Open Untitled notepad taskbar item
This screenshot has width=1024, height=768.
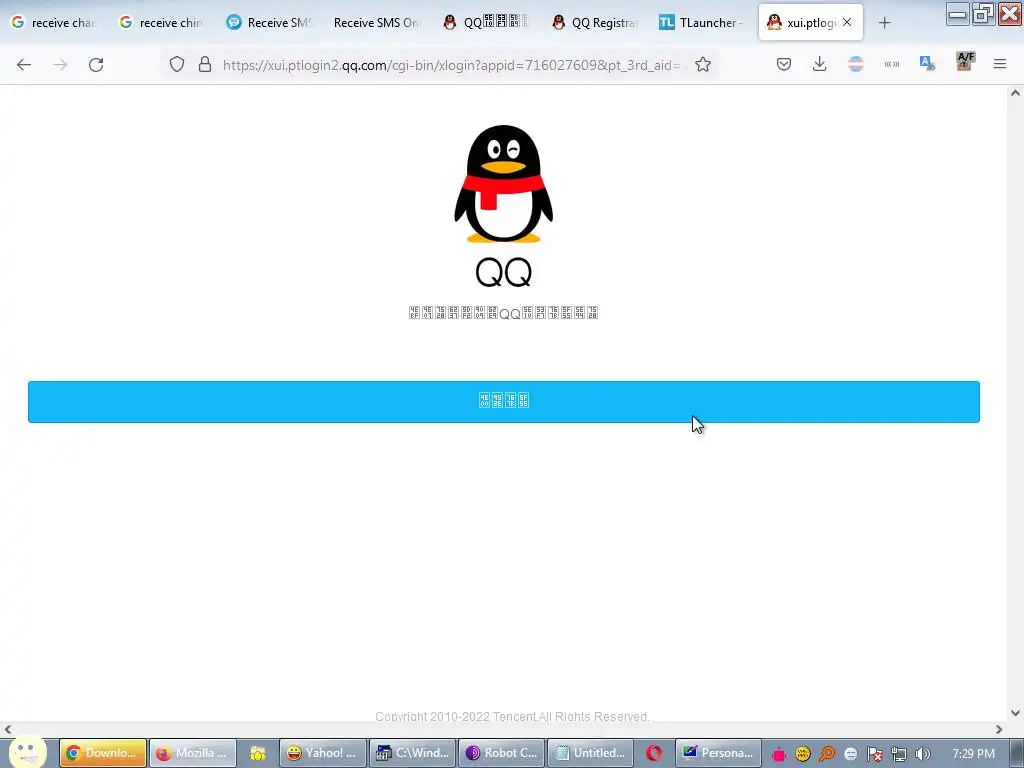point(590,753)
